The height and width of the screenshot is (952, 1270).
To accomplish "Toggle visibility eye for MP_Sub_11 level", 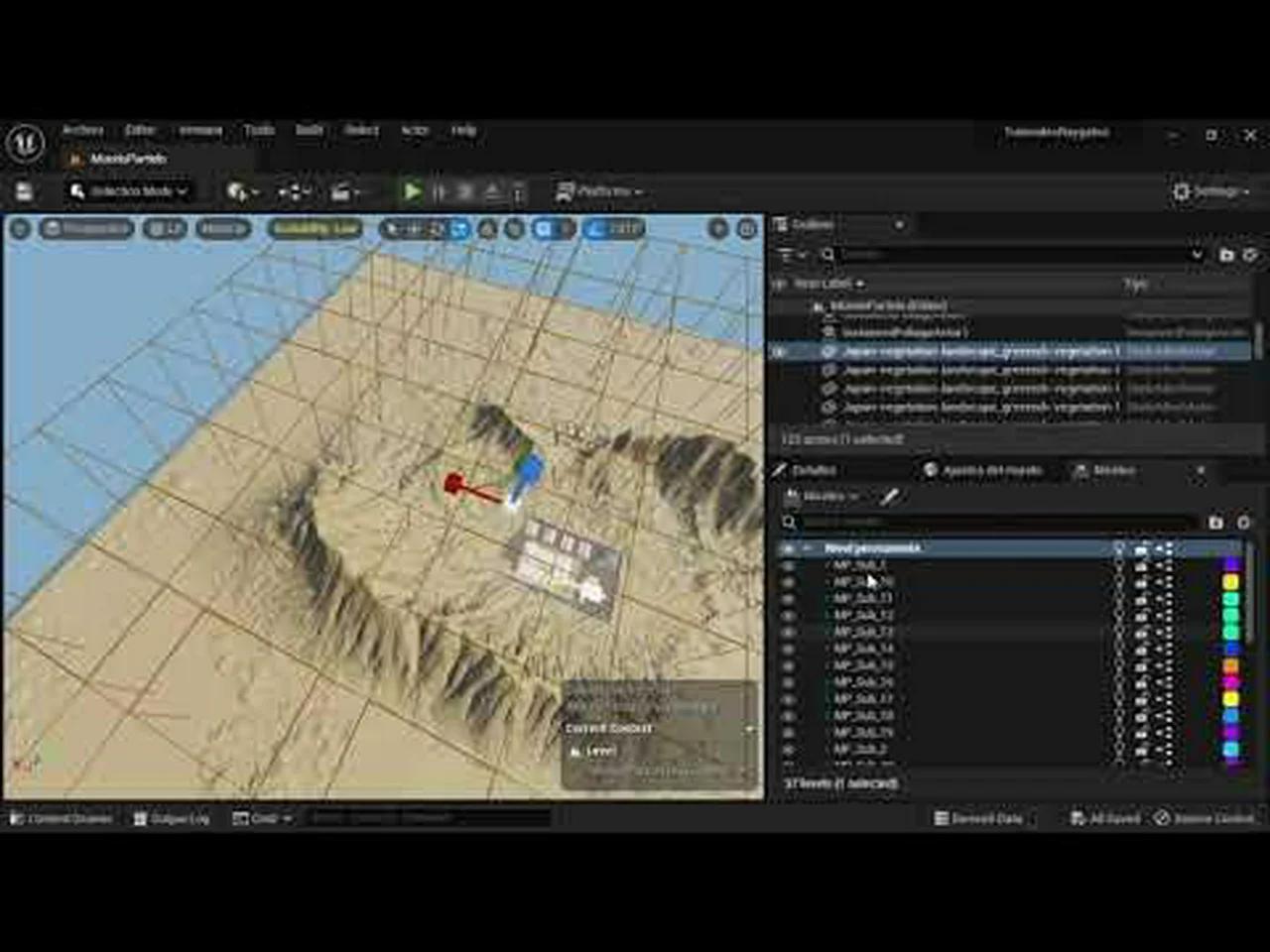I will click(x=789, y=598).
